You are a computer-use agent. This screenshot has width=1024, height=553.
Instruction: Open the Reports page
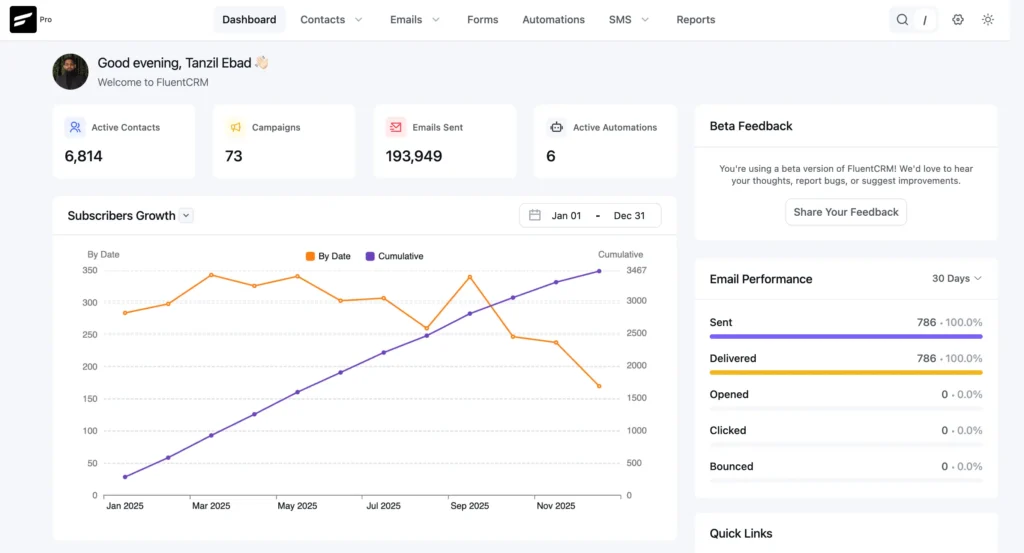pyautogui.click(x=696, y=20)
